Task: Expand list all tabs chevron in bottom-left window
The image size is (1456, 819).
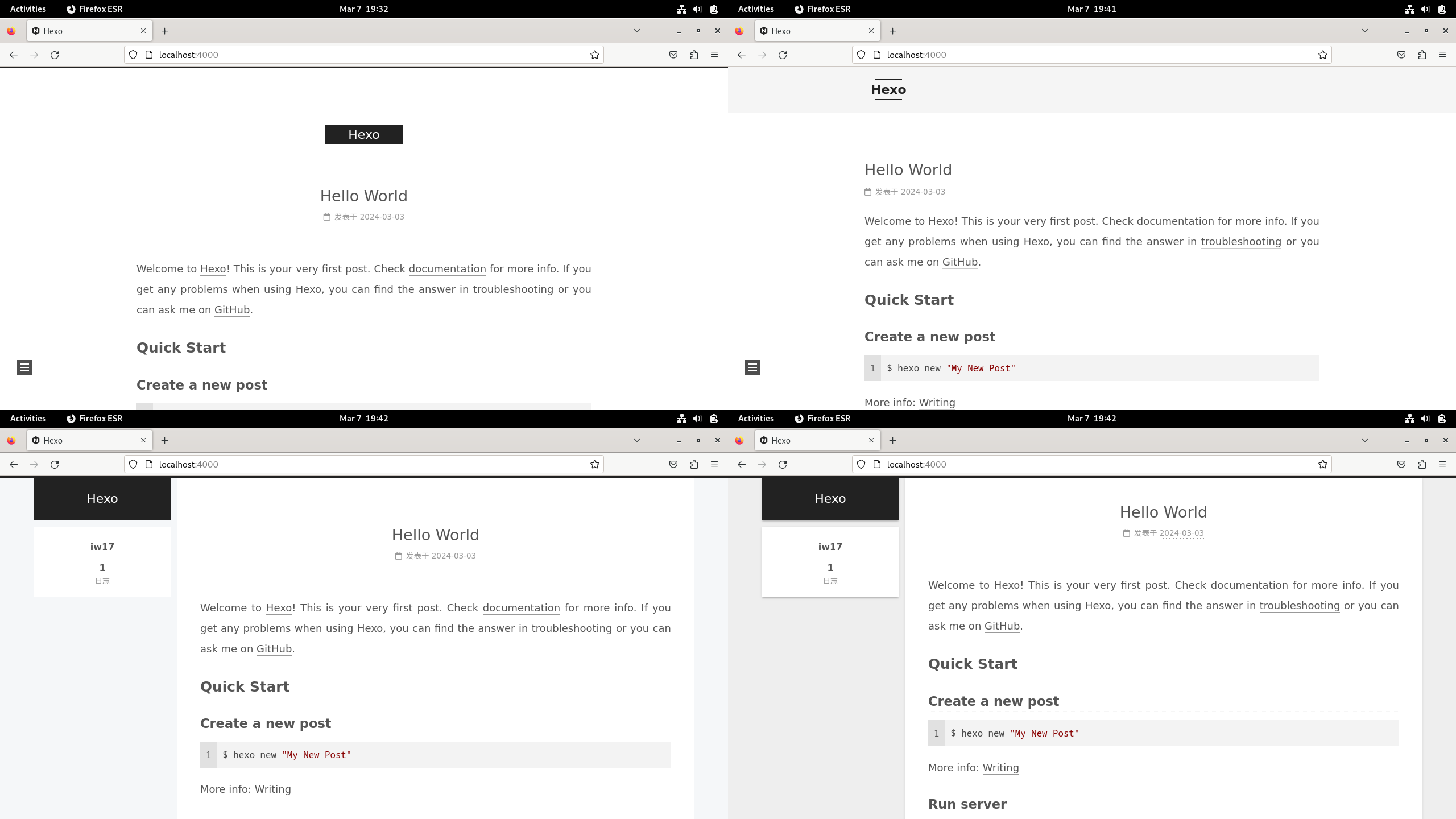Action: (x=637, y=440)
